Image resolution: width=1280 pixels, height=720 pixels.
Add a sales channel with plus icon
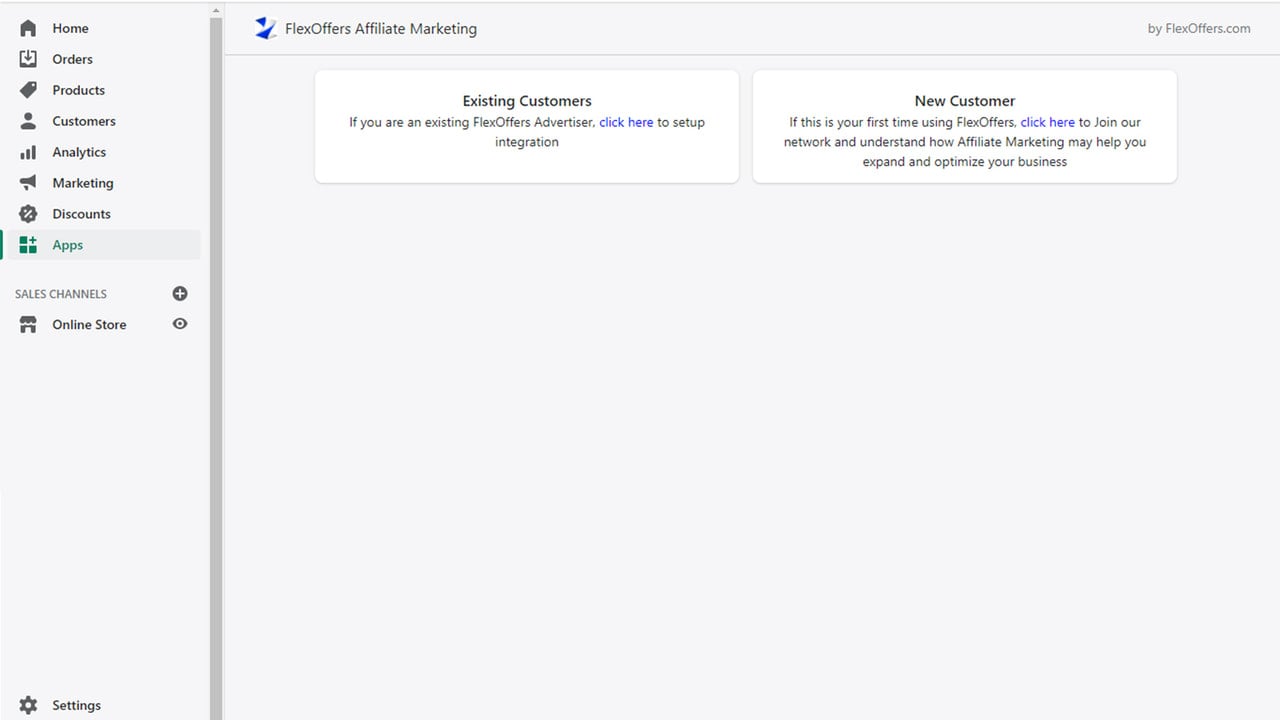click(180, 294)
